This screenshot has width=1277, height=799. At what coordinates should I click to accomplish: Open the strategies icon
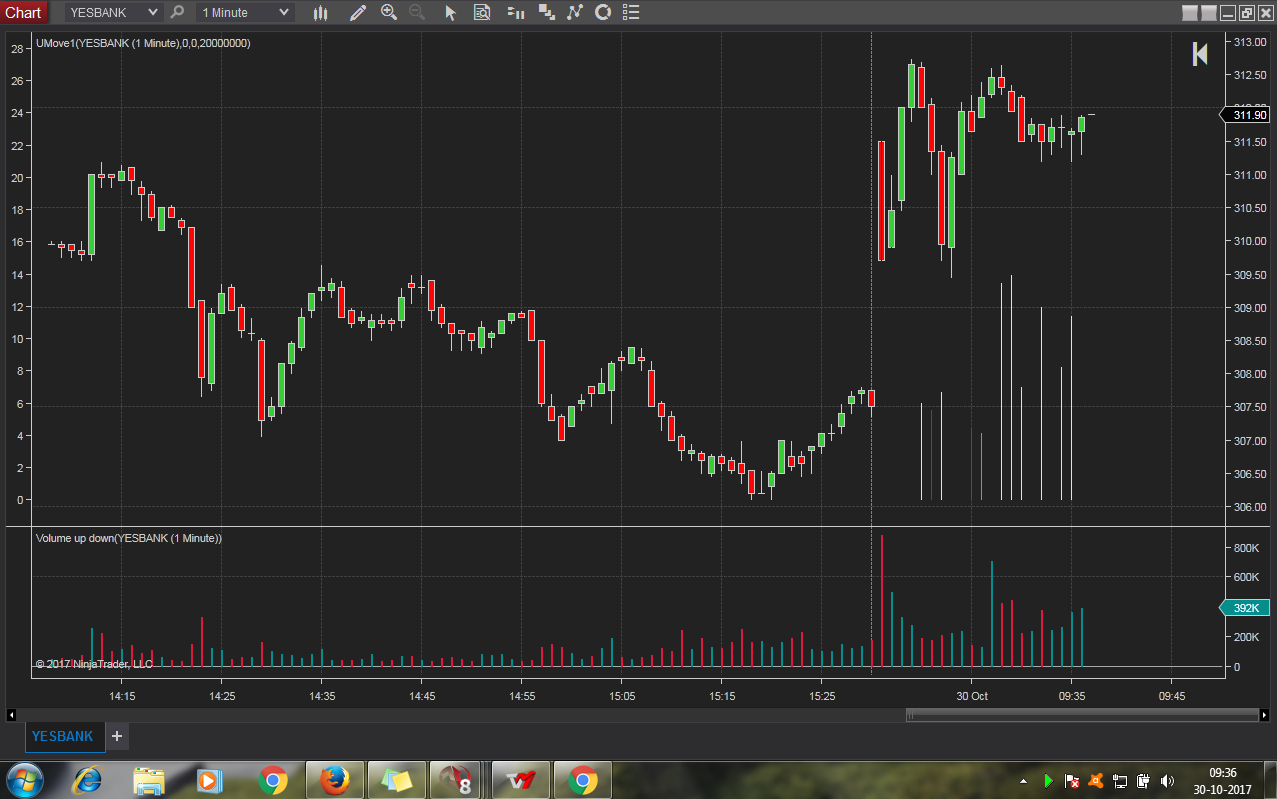pyautogui.click(x=602, y=13)
